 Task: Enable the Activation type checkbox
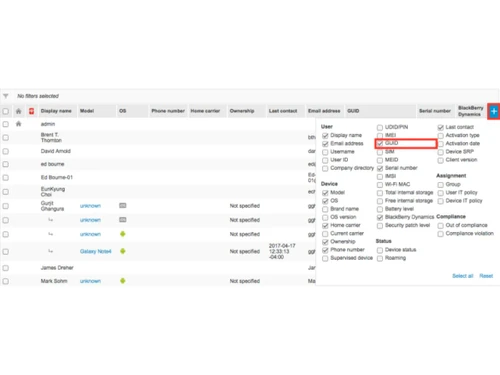click(441, 136)
